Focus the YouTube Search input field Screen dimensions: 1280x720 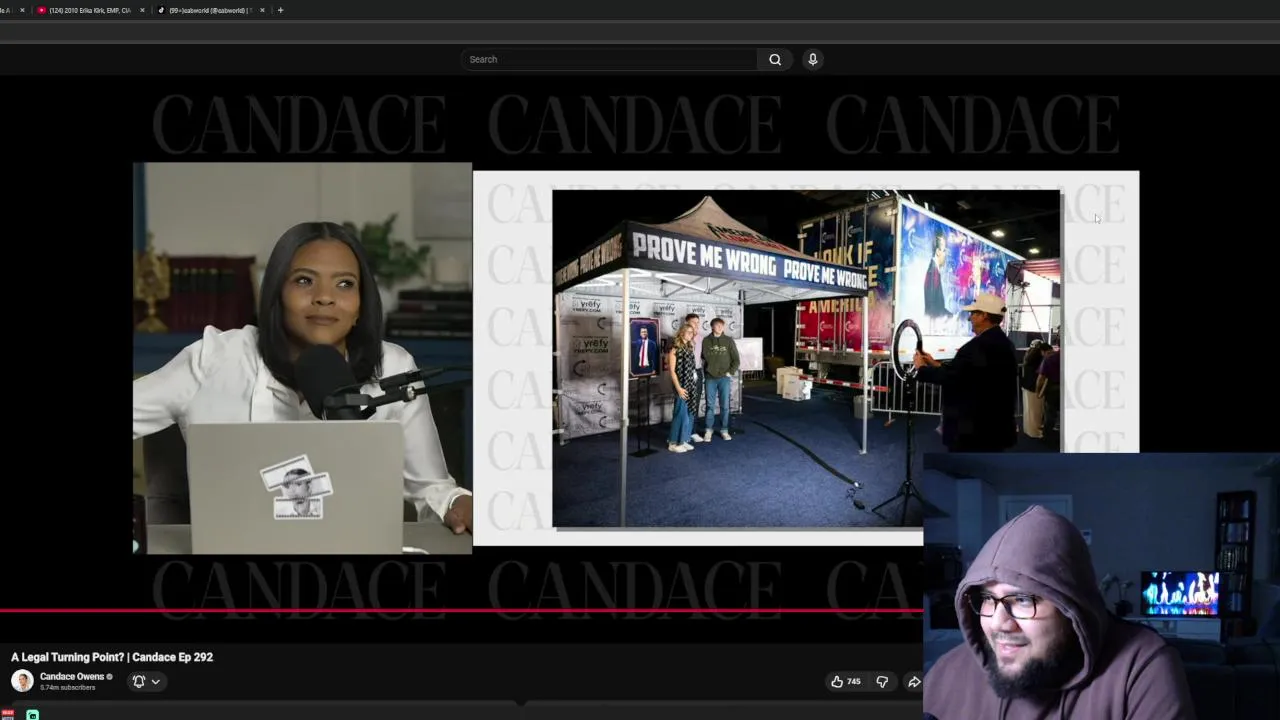610,59
